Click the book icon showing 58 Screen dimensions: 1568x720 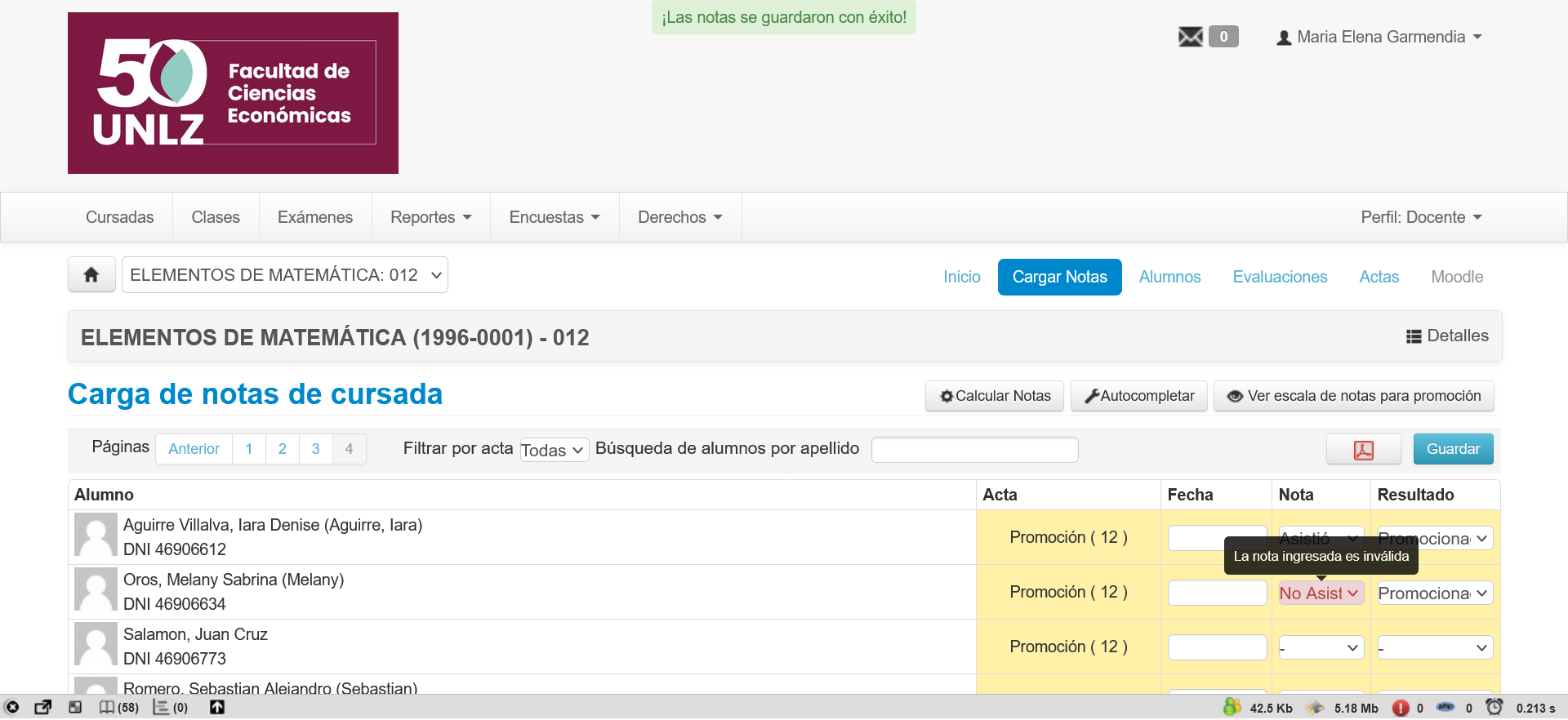[x=107, y=708]
